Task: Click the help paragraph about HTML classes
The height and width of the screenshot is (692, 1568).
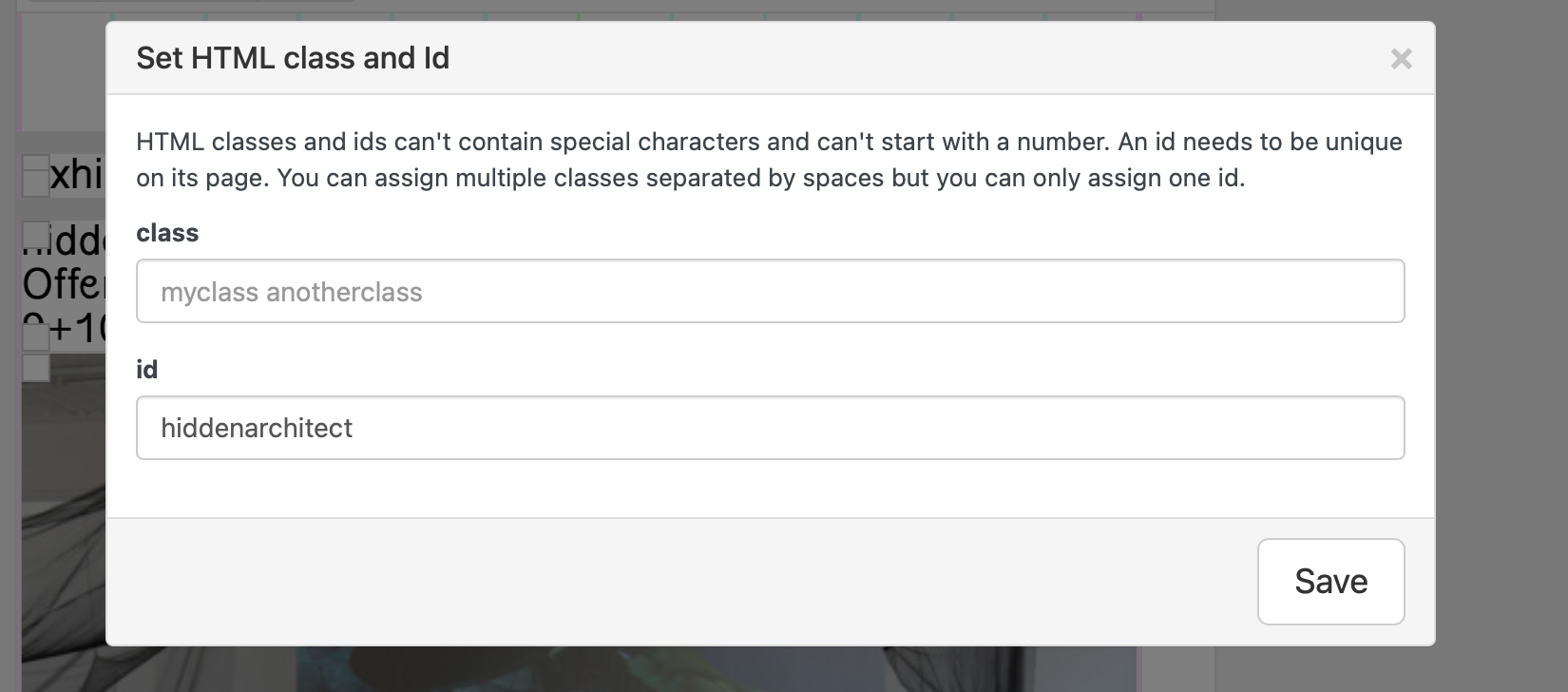Action: point(769,160)
